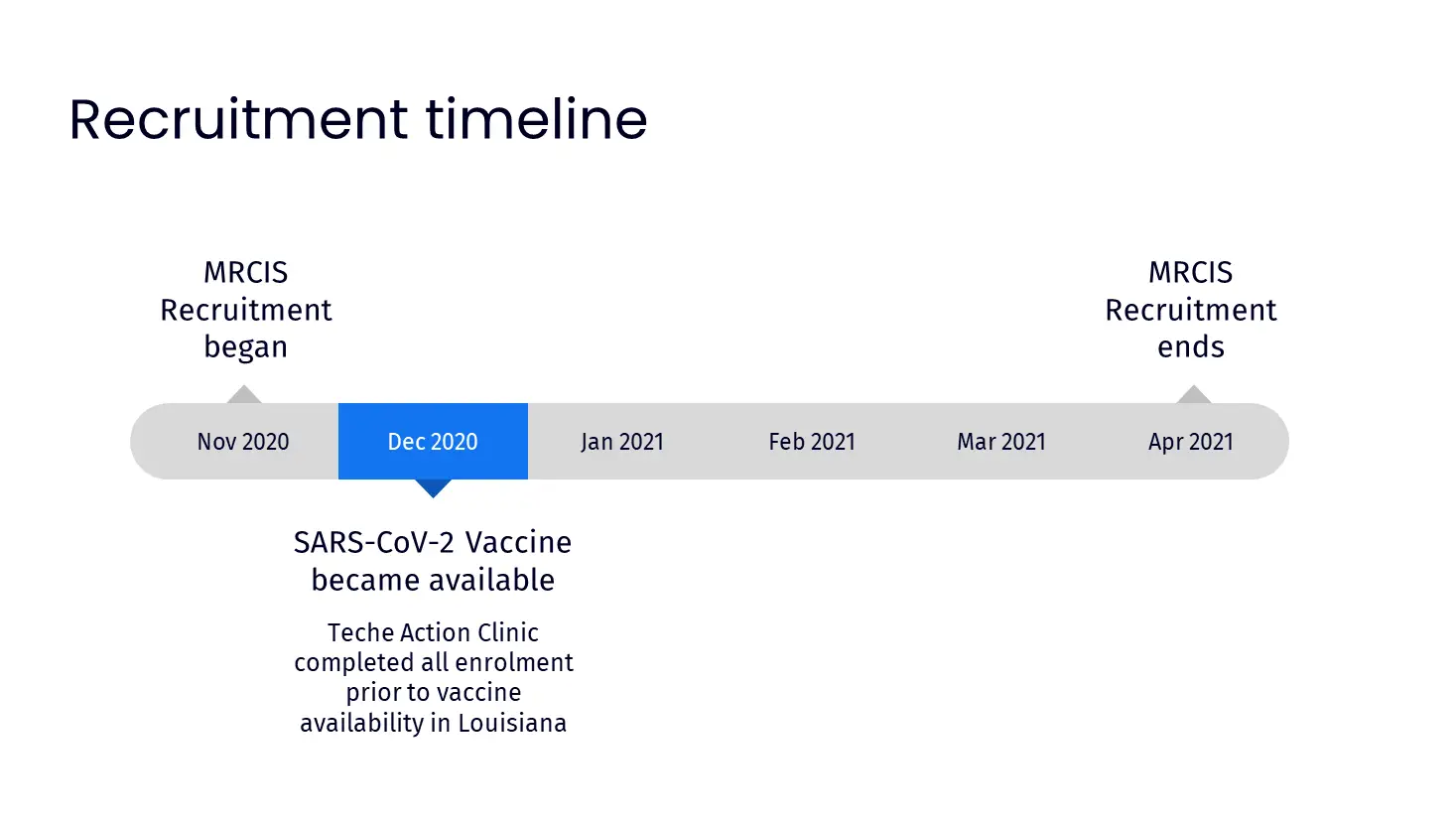Click the MRCIS Recruitment ends label
Screen dimensions: 1456x824
(1191, 310)
